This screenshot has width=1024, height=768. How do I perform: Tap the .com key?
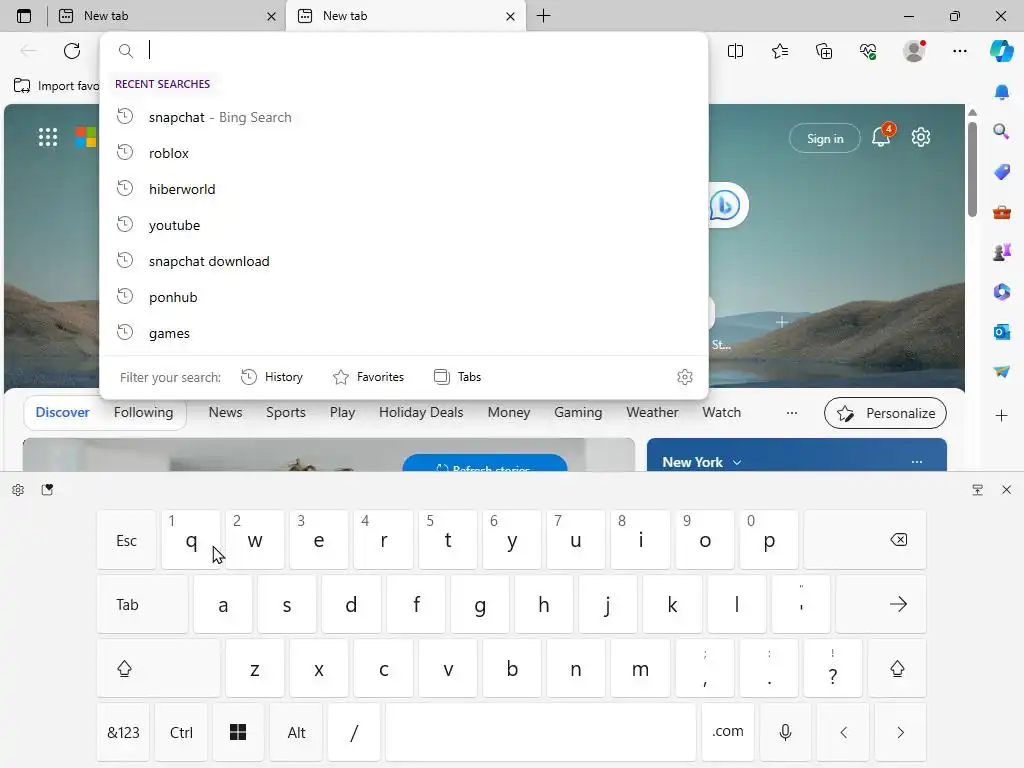pyautogui.click(x=728, y=732)
